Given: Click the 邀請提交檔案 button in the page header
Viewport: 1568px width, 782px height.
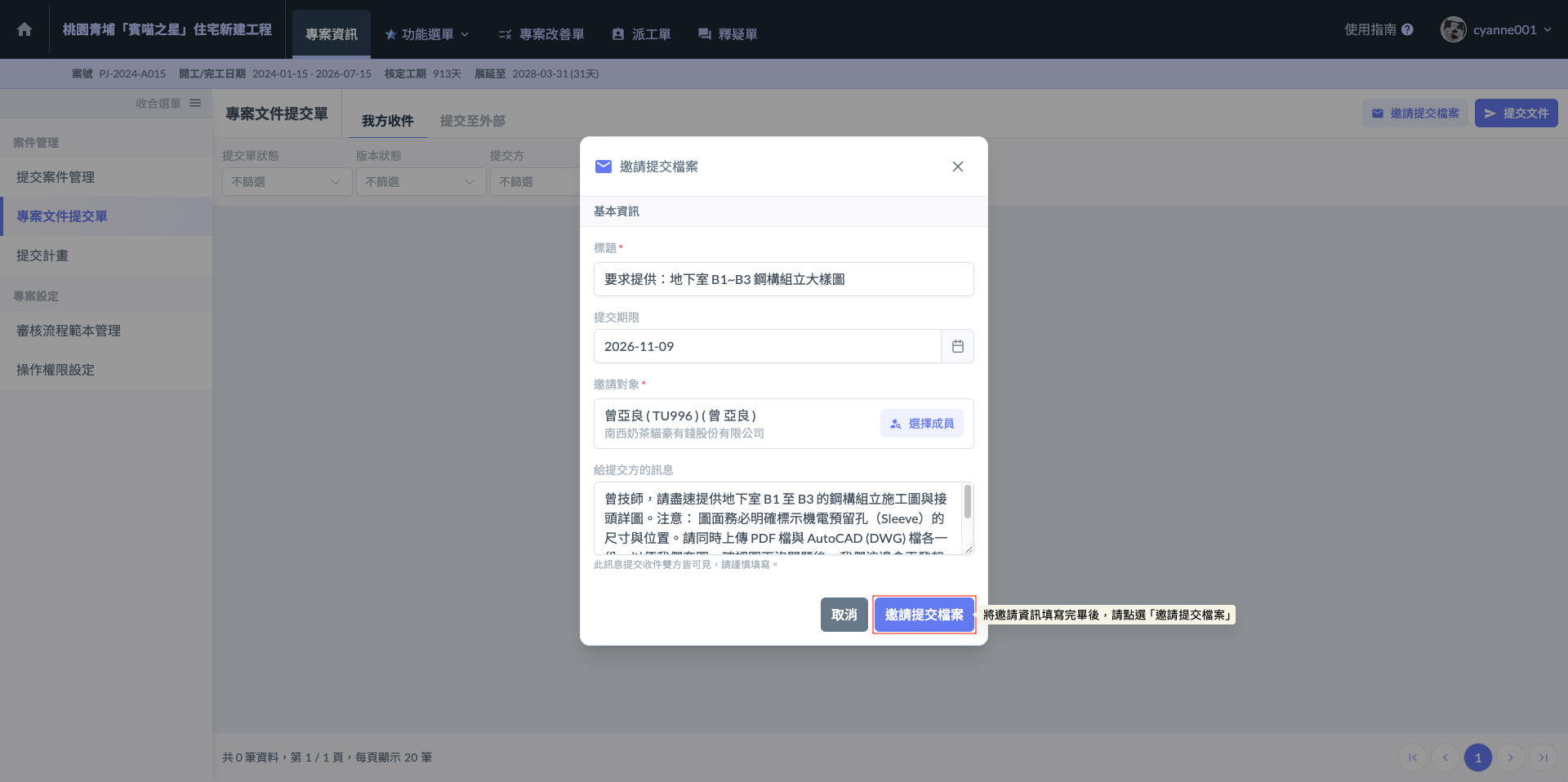Looking at the screenshot, I should coord(1415,113).
